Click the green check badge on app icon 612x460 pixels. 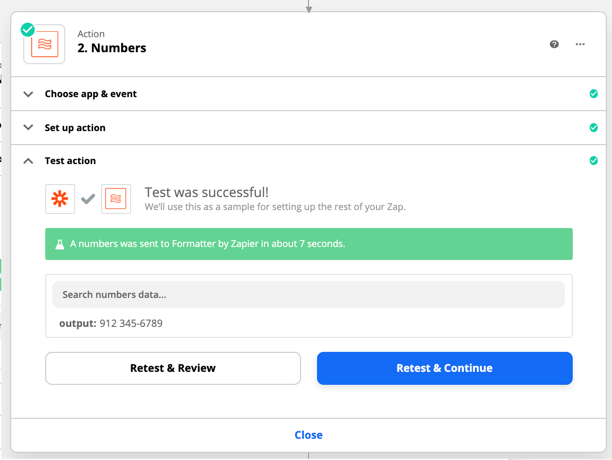coord(28,30)
